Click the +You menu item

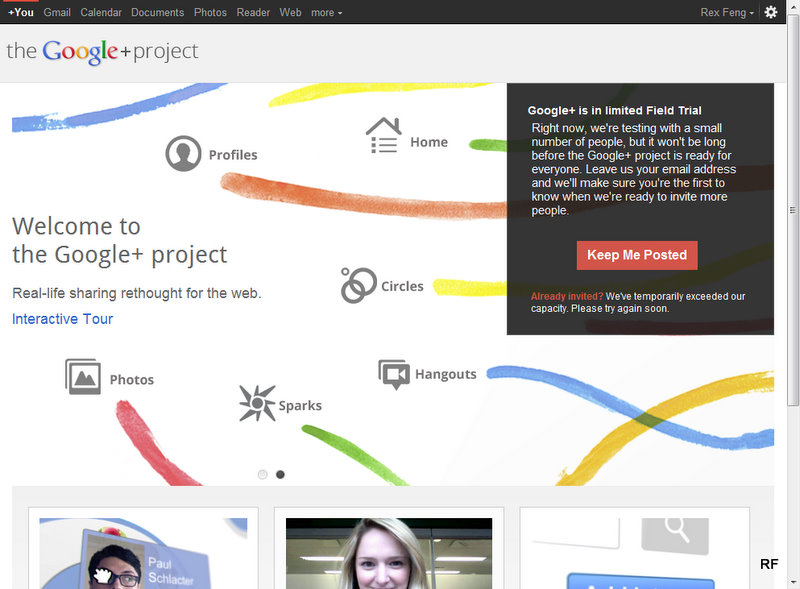[19, 12]
